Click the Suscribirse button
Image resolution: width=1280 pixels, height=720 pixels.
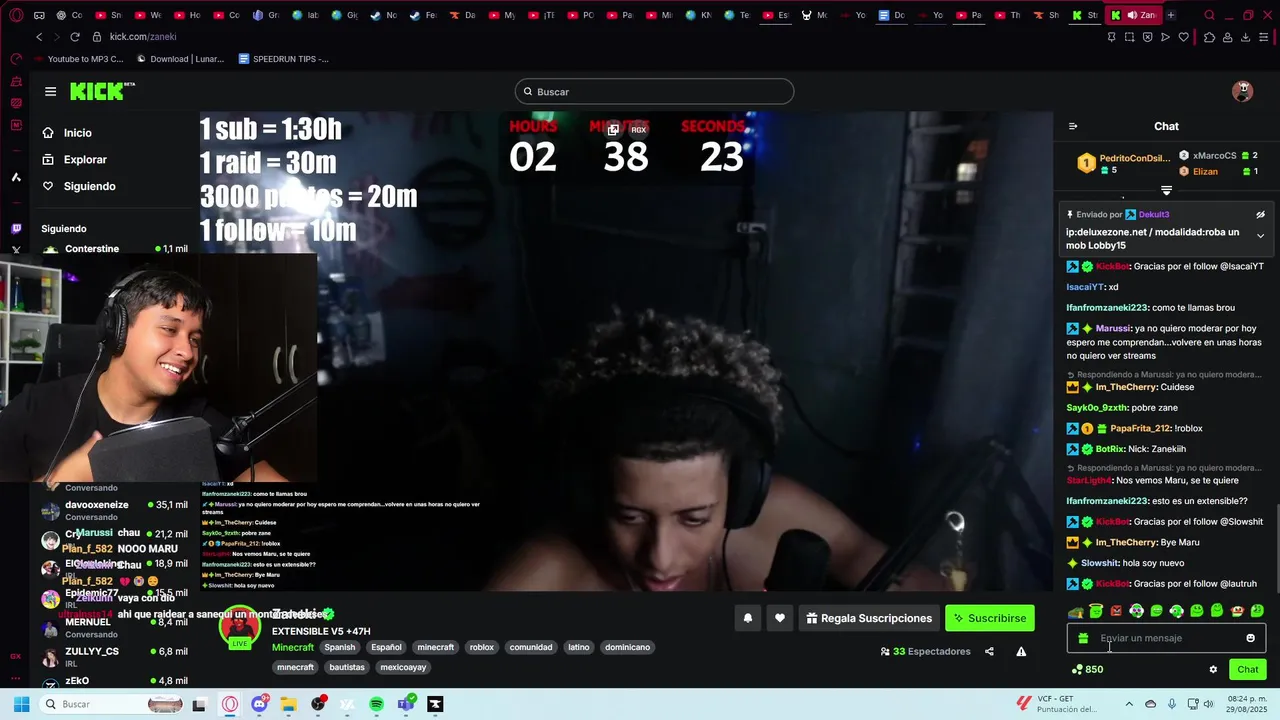[x=989, y=618]
